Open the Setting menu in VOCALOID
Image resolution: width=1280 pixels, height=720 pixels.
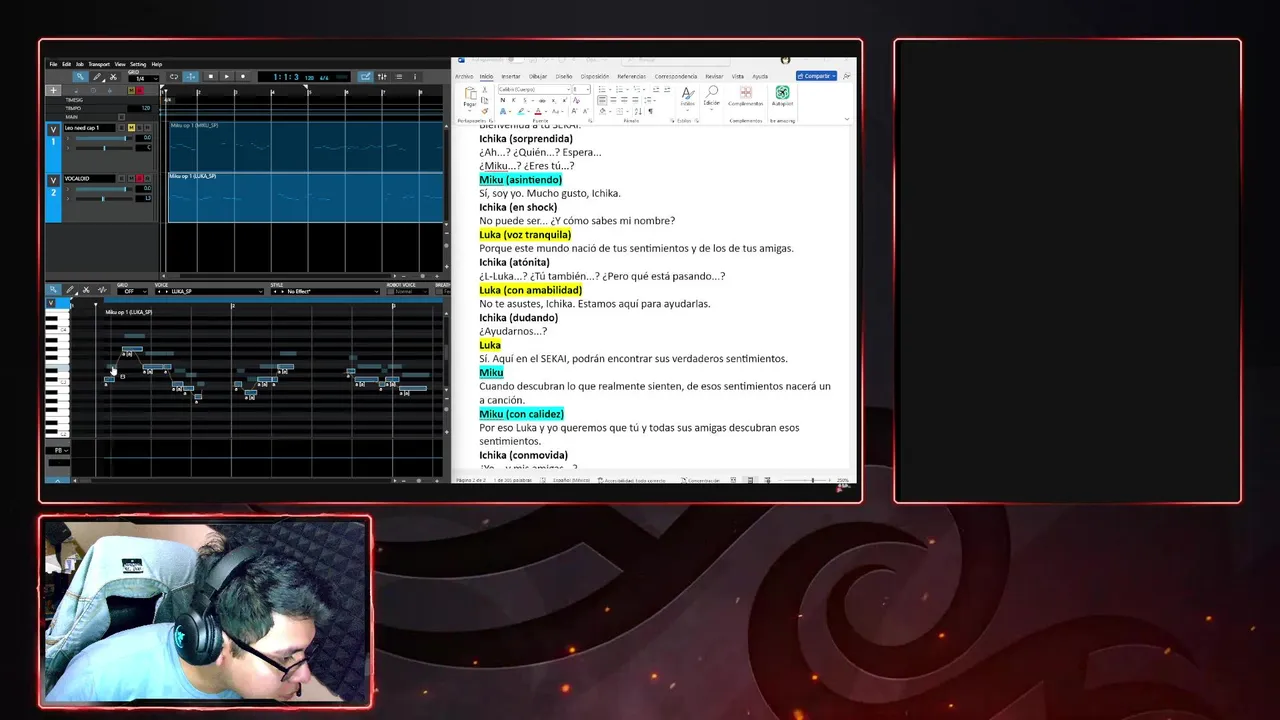click(x=138, y=64)
